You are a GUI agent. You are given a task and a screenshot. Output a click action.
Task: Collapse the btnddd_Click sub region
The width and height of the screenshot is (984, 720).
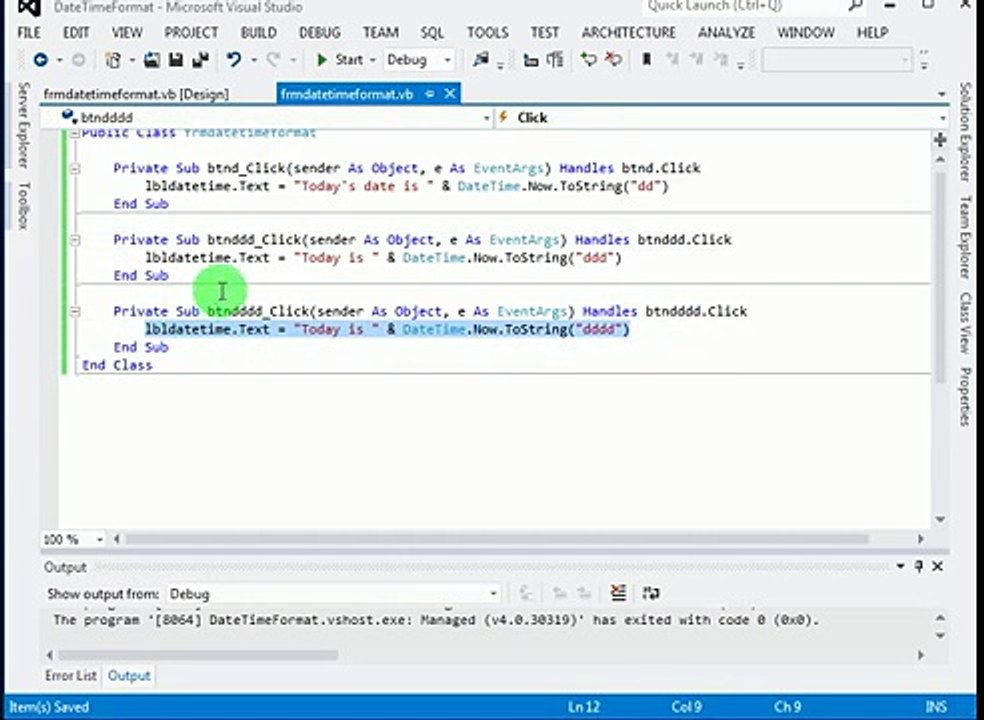(75, 240)
